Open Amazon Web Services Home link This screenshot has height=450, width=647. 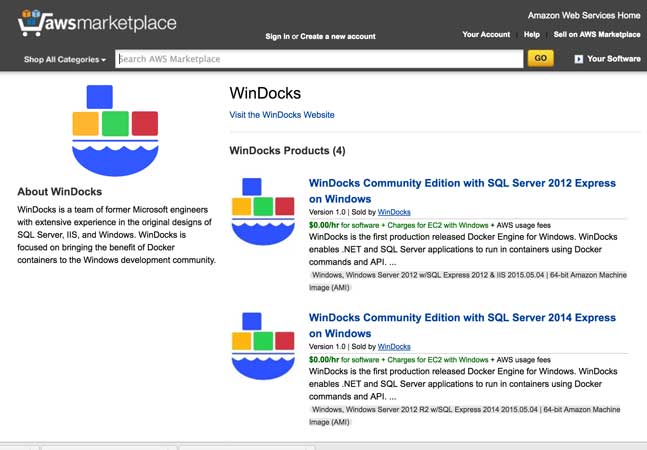click(x=584, y=16)
